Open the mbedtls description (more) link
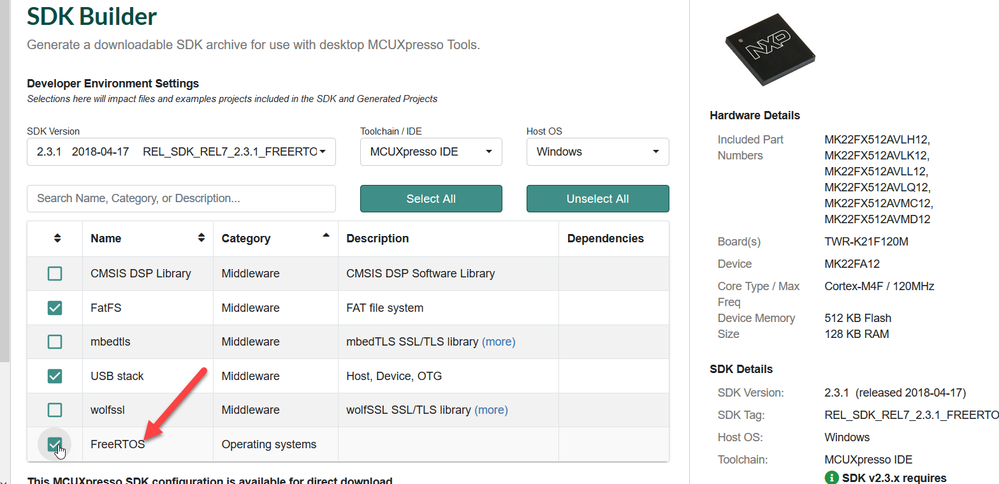999x484 pixels. (498, 341)
